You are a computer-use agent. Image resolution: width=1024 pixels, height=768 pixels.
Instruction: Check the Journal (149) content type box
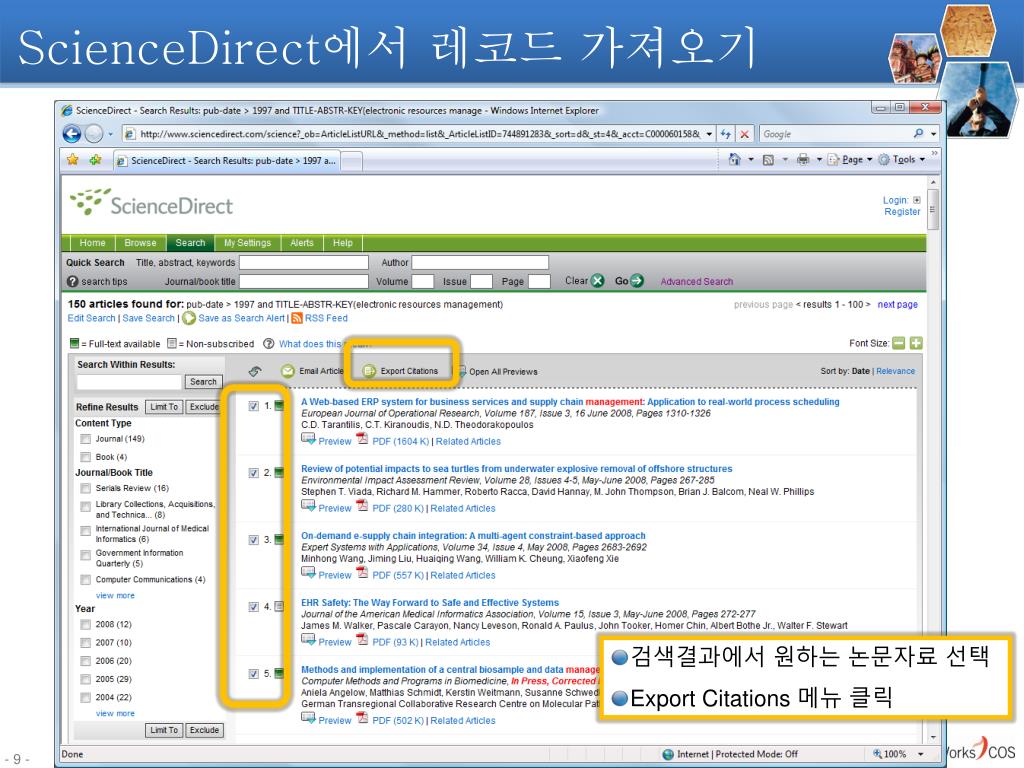tap(85, 439)
